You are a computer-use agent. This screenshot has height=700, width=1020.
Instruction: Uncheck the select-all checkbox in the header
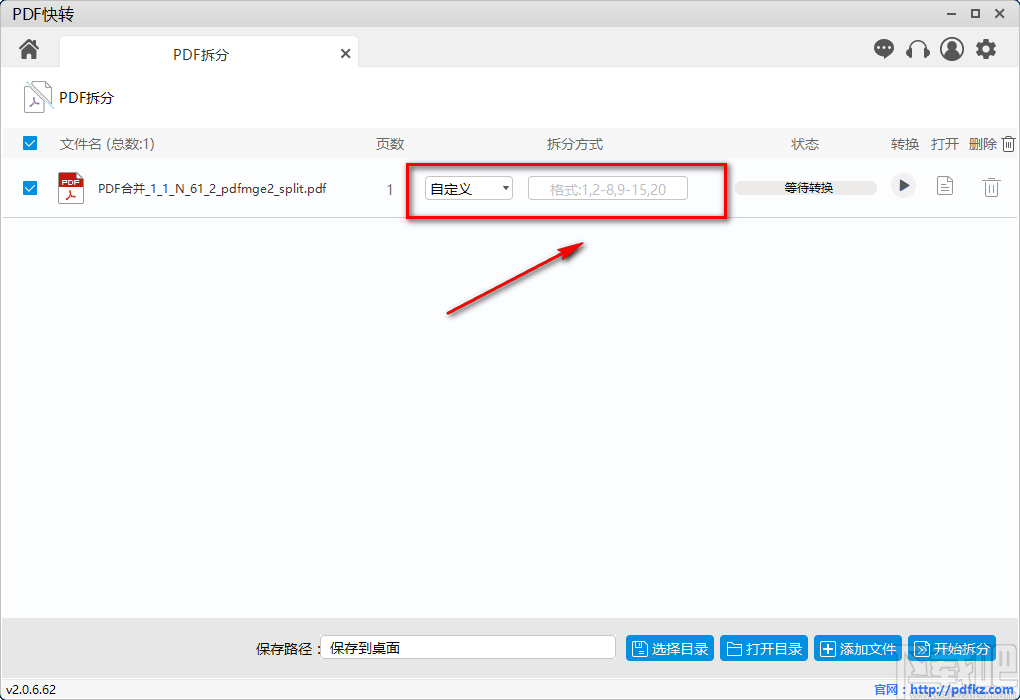tap(29, 143)
